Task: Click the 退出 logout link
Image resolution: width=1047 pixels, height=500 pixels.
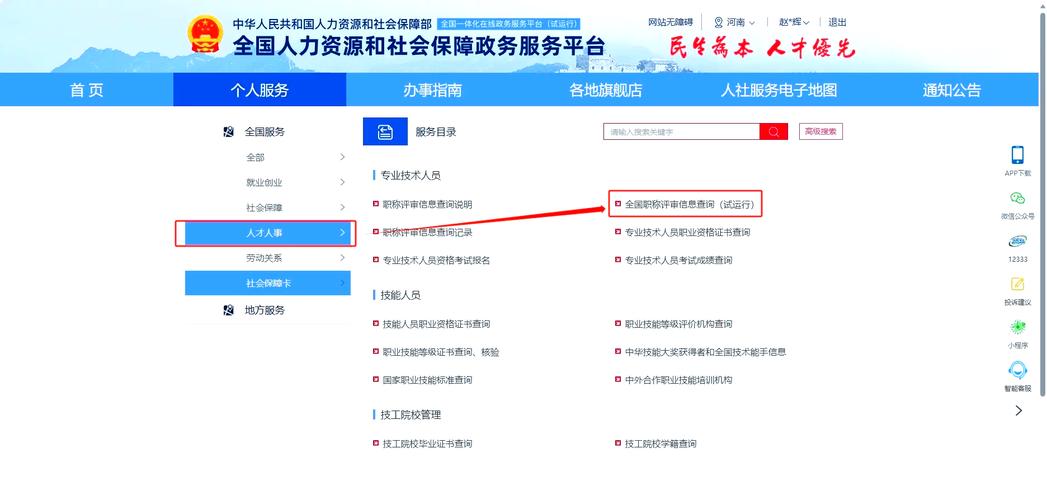Action: [837, 22]
